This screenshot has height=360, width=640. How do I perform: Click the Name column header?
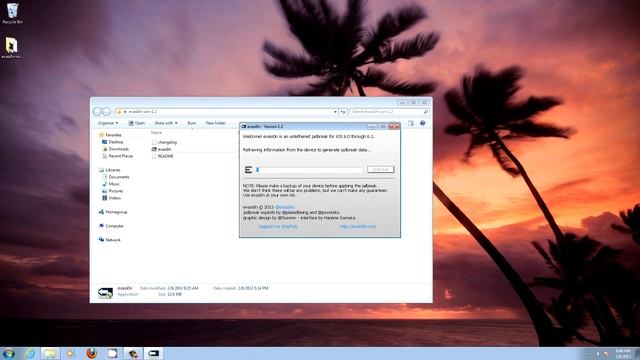(x=156, y=132)
